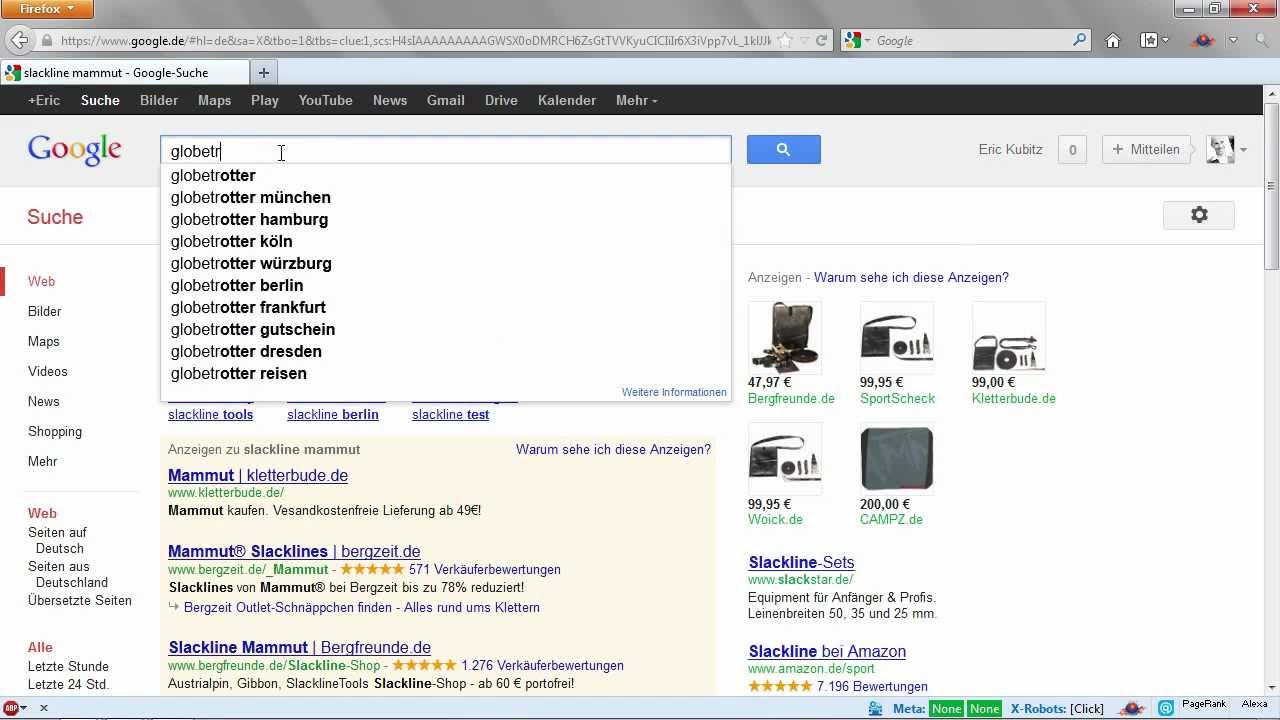Open Maps in the top black bar
The height and width of the screenshot is (720, 1280).
coord(214,100)
